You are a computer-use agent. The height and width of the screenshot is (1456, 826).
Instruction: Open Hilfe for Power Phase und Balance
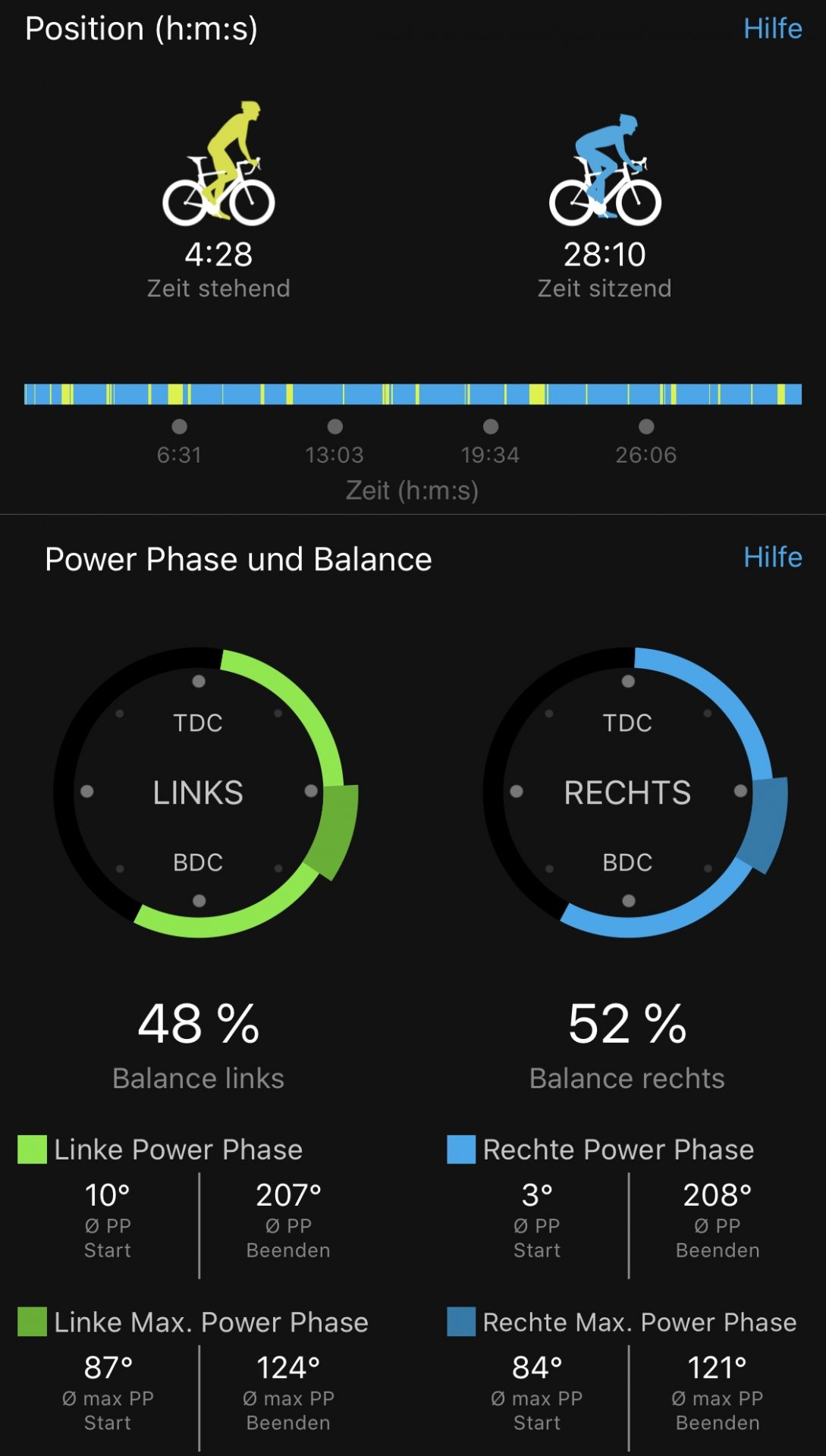(x=772, y=557)
